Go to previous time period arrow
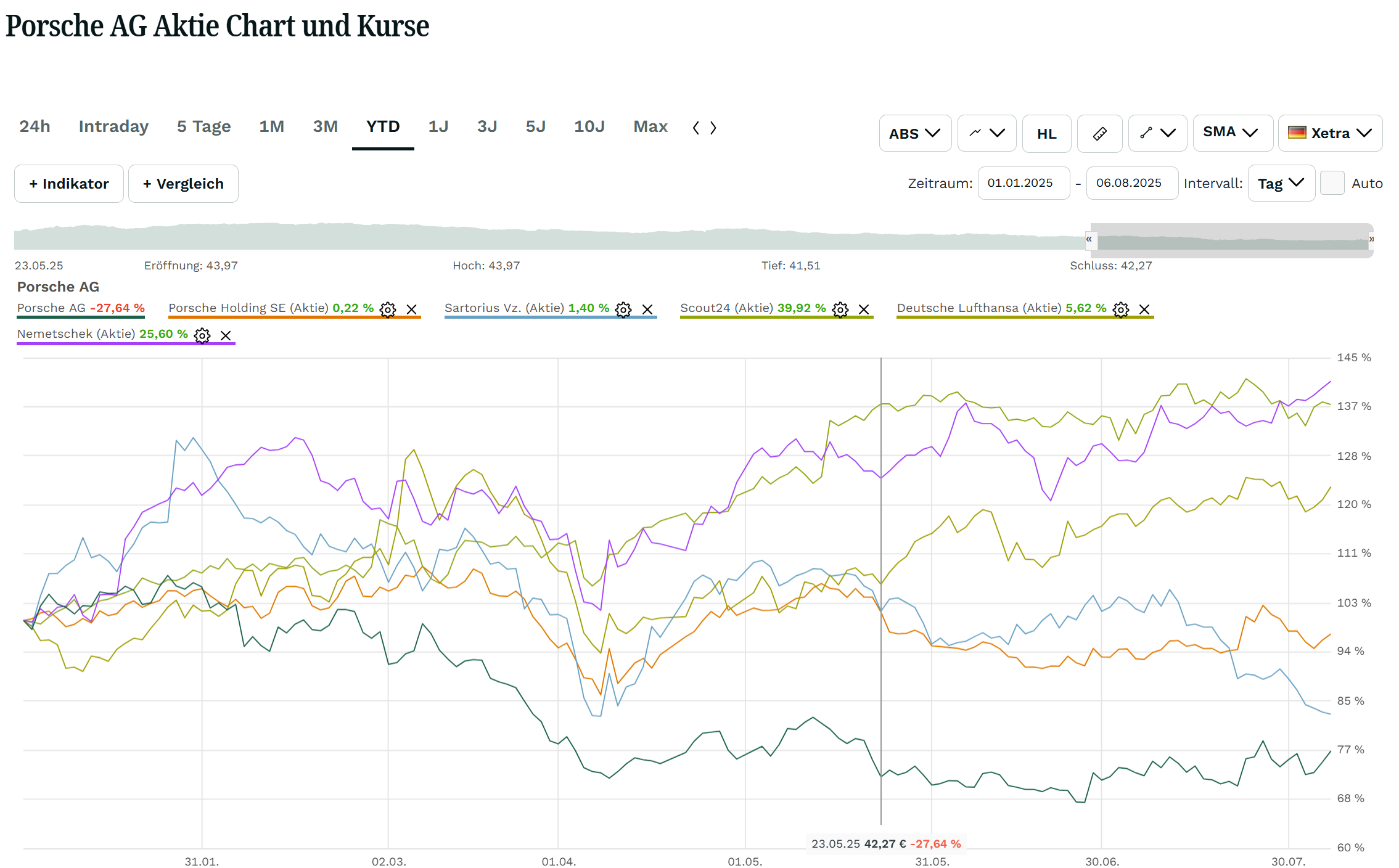The height and width of the screenshot is (868, 1399). (x=696, y=128)
